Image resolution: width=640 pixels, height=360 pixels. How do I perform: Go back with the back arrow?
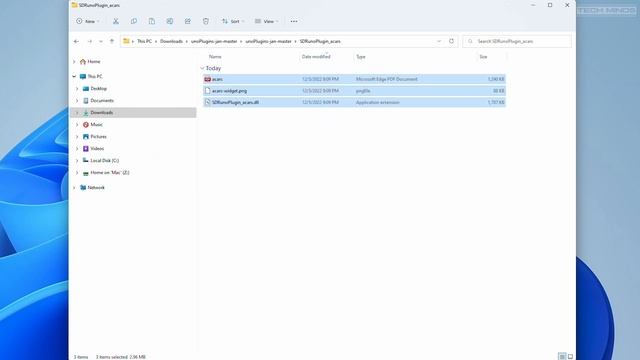tap(76, 41)
